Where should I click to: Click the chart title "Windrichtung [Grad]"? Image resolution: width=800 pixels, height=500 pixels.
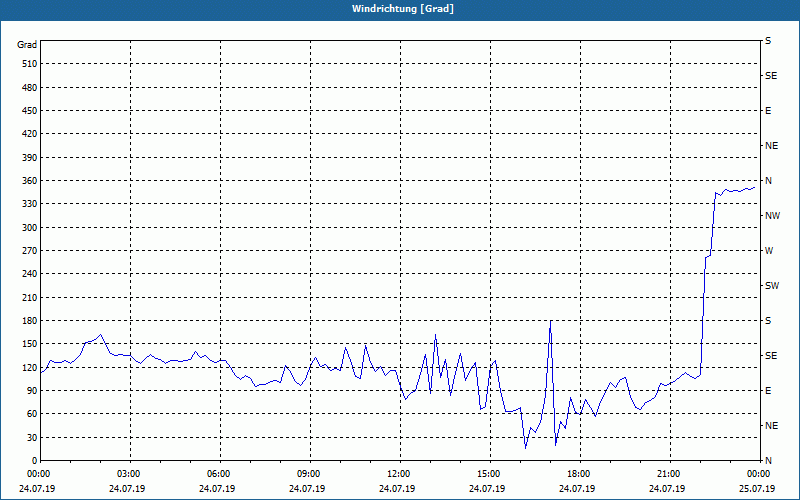(403, 9)
